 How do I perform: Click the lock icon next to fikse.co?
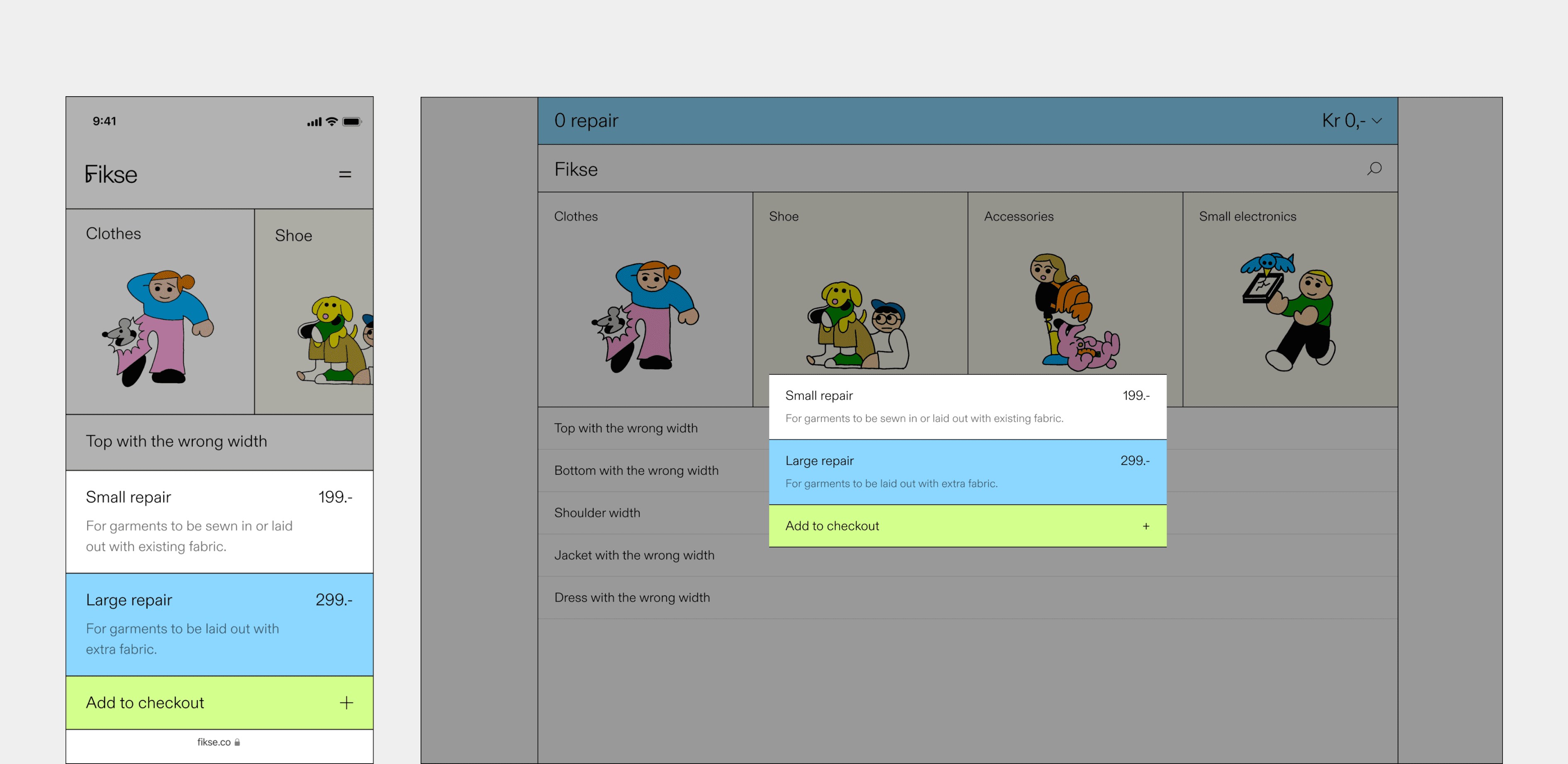pos(237,742)
